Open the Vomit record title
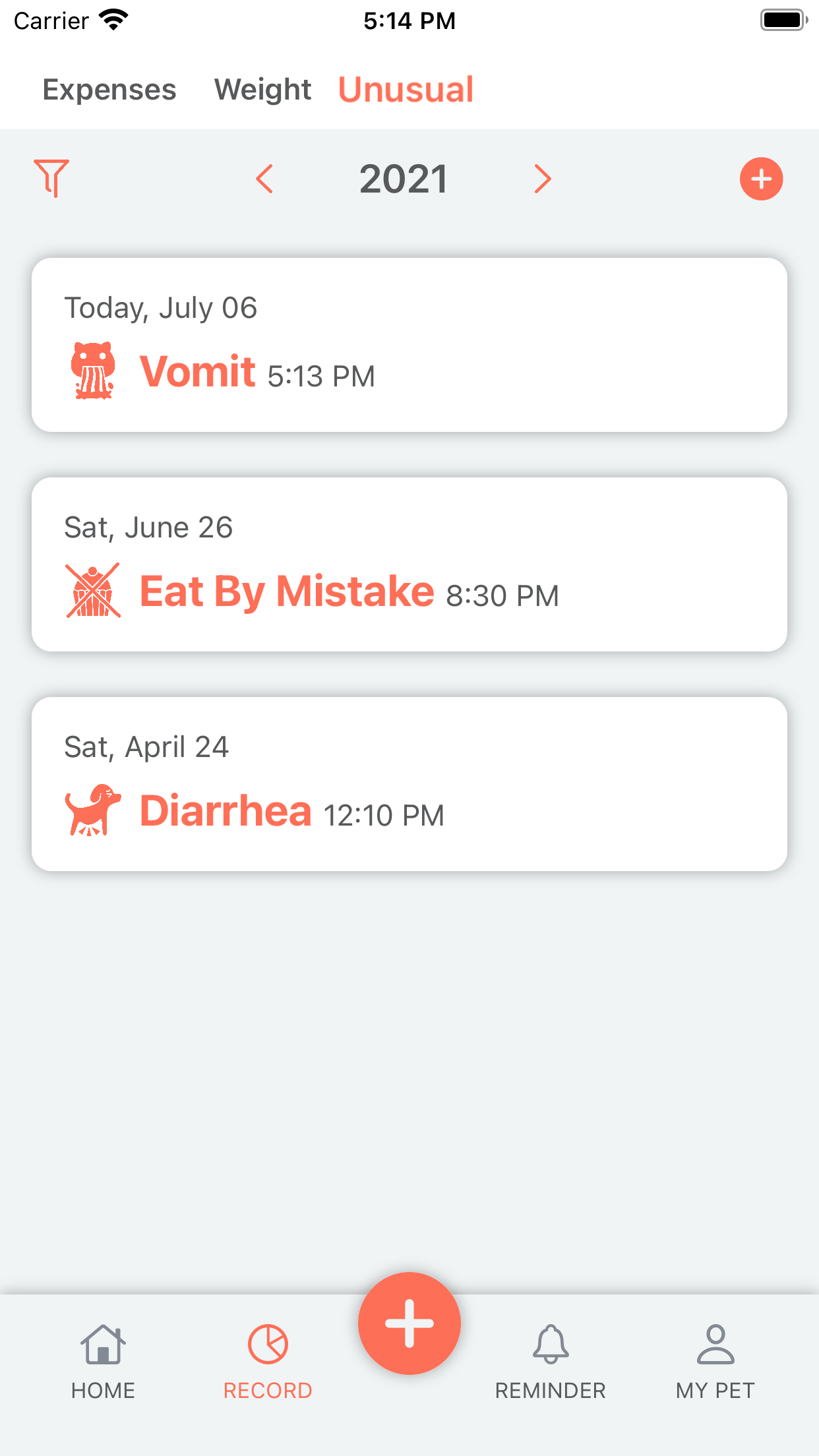 (198, 371)
